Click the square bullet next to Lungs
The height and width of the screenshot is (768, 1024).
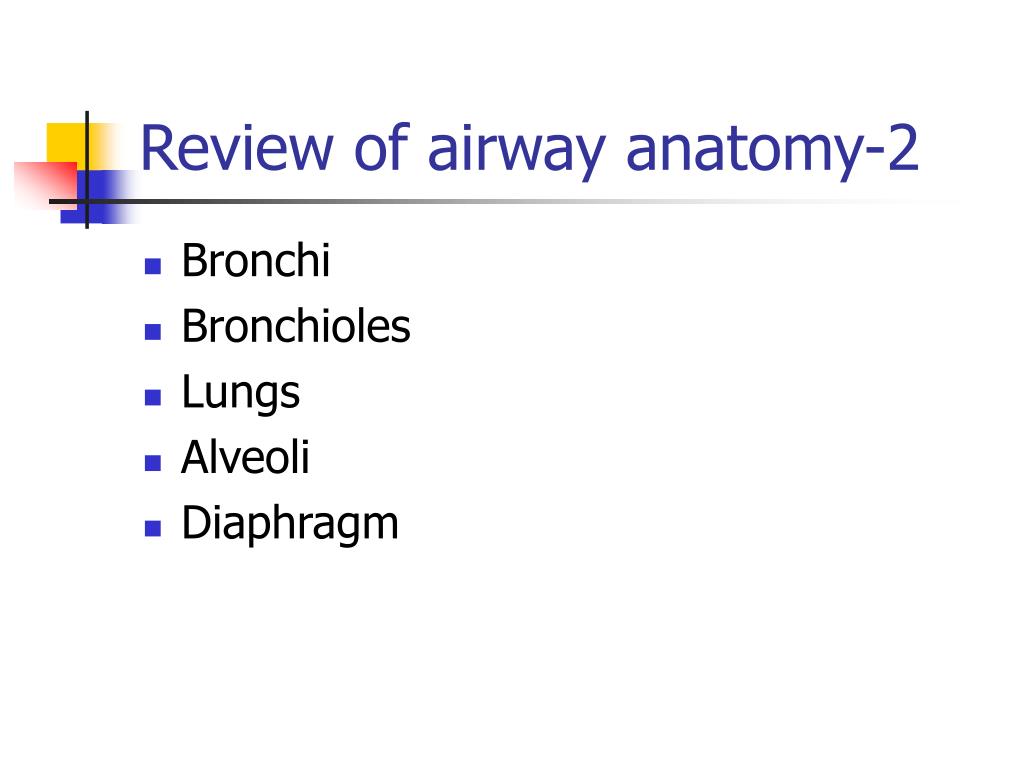(x=153, y=397)
